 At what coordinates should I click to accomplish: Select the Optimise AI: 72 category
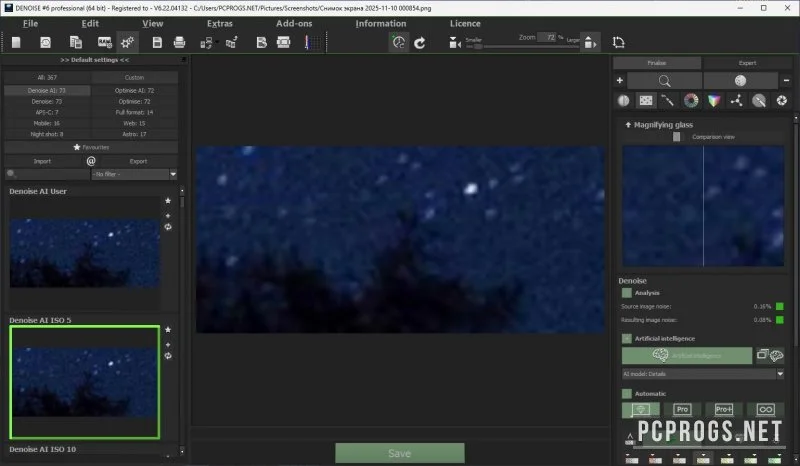point(135,90)
